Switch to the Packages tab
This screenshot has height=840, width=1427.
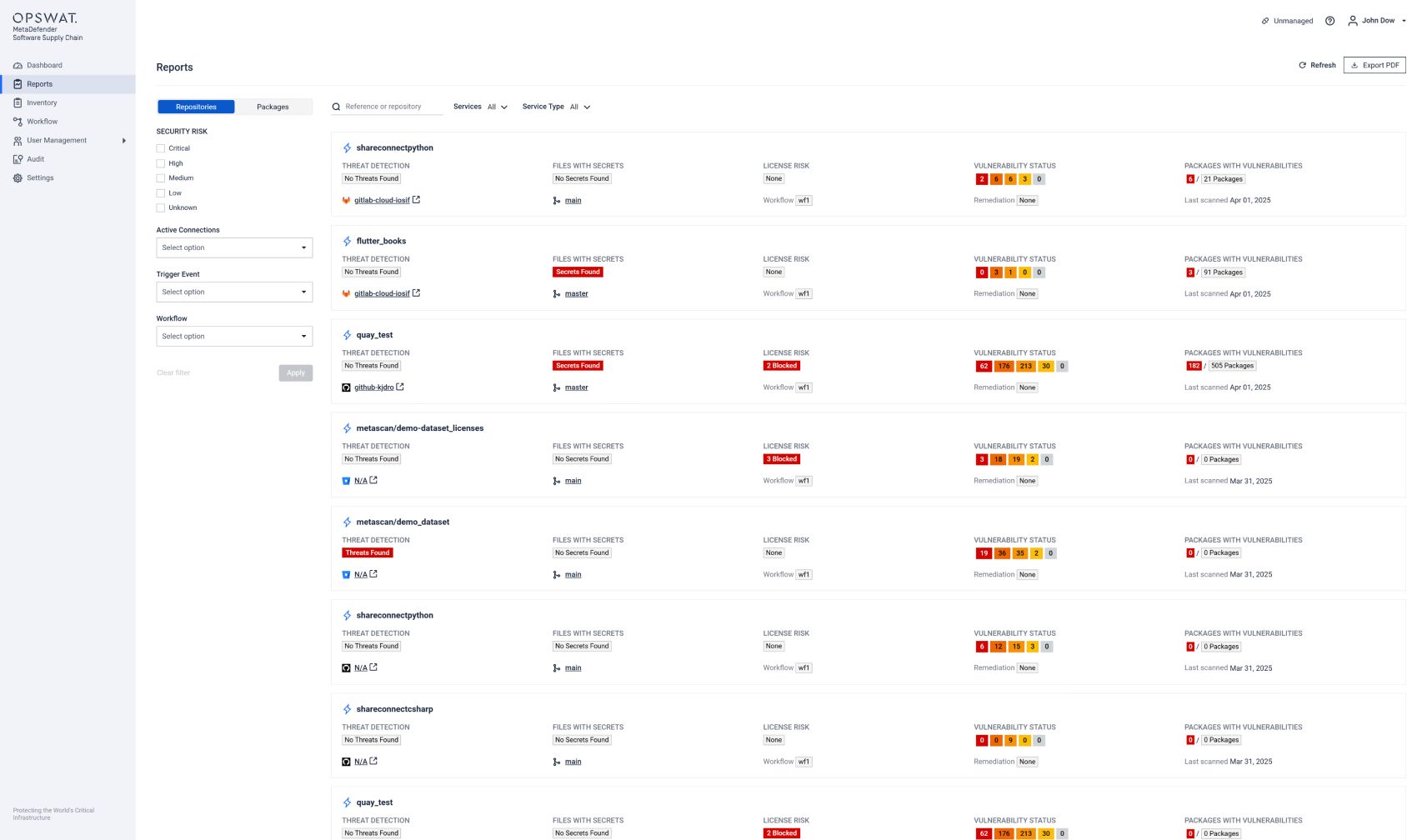tap(273, 107)
